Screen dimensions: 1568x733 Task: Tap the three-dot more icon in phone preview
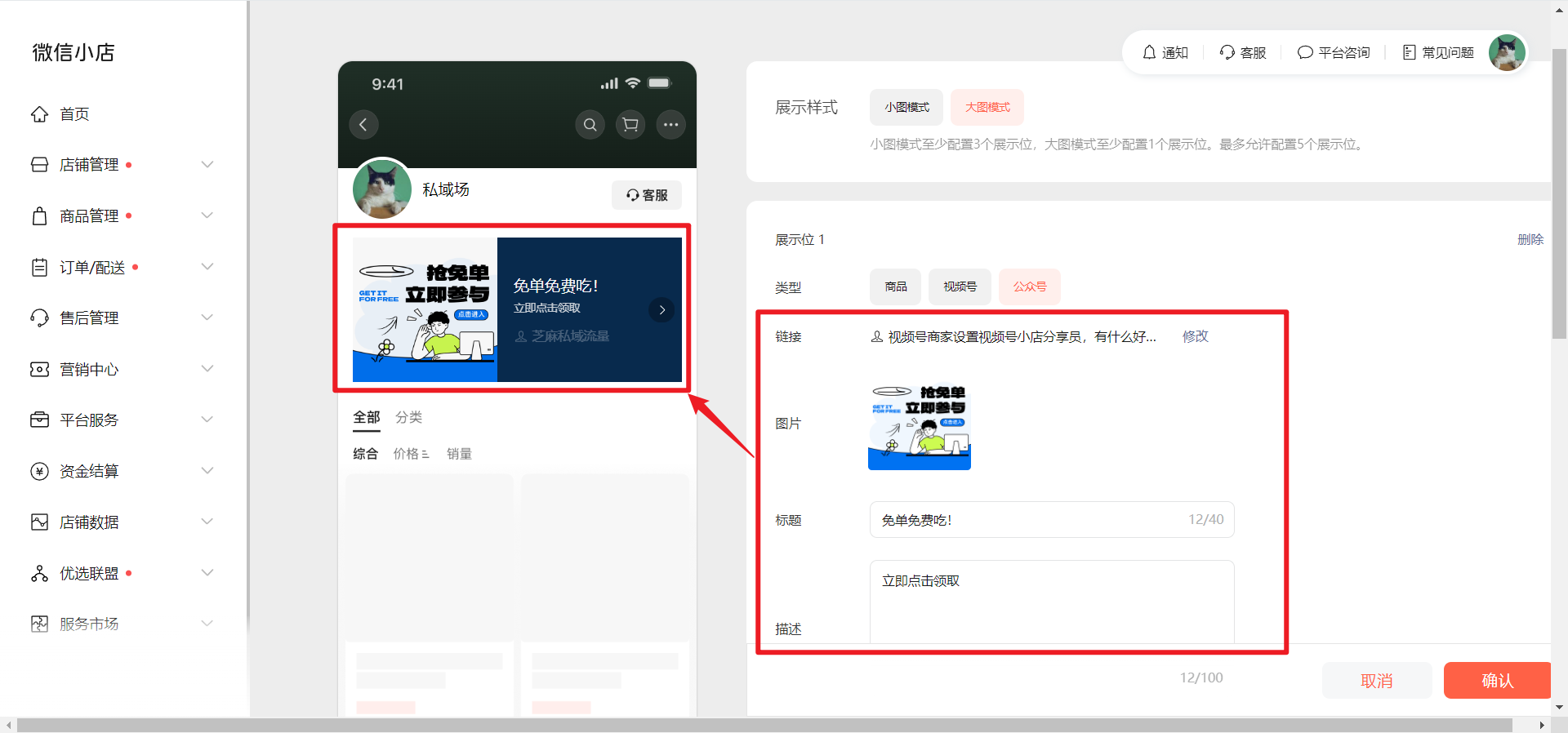[671, 125]
